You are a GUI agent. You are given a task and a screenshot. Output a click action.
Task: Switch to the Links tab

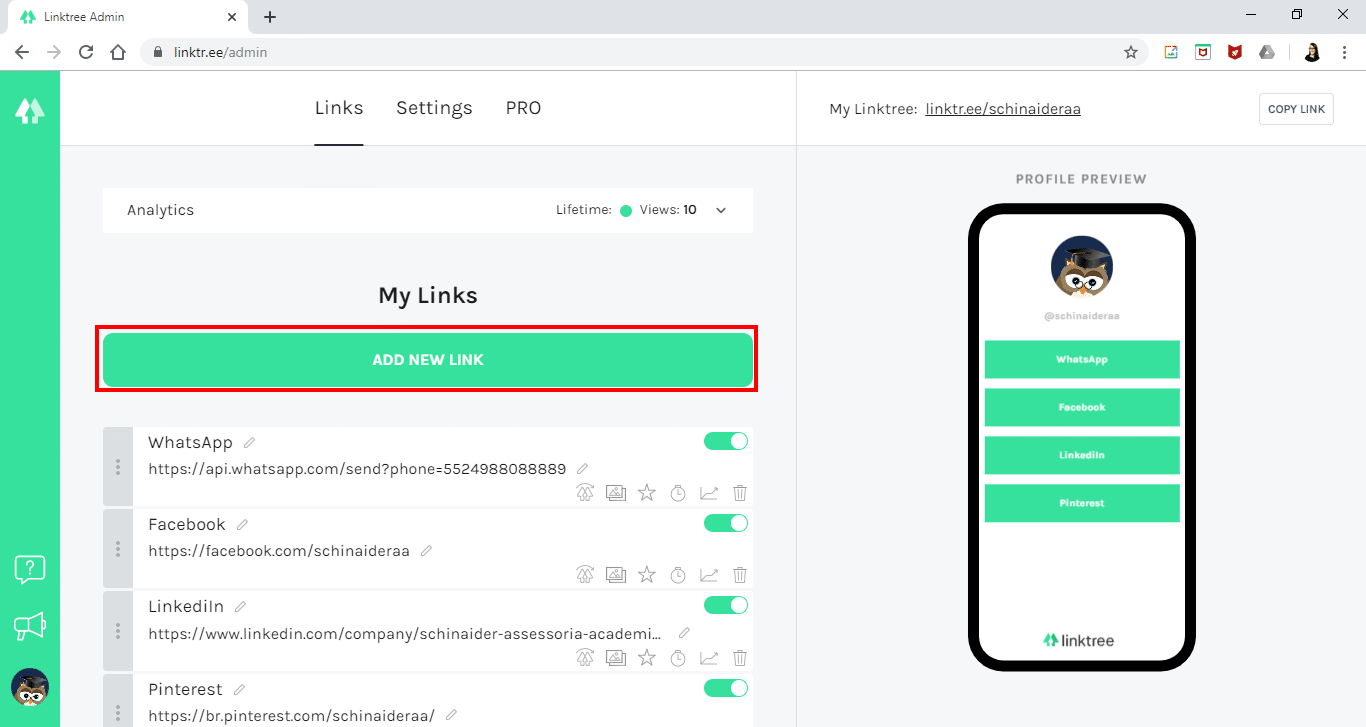[x=339, y=108]
